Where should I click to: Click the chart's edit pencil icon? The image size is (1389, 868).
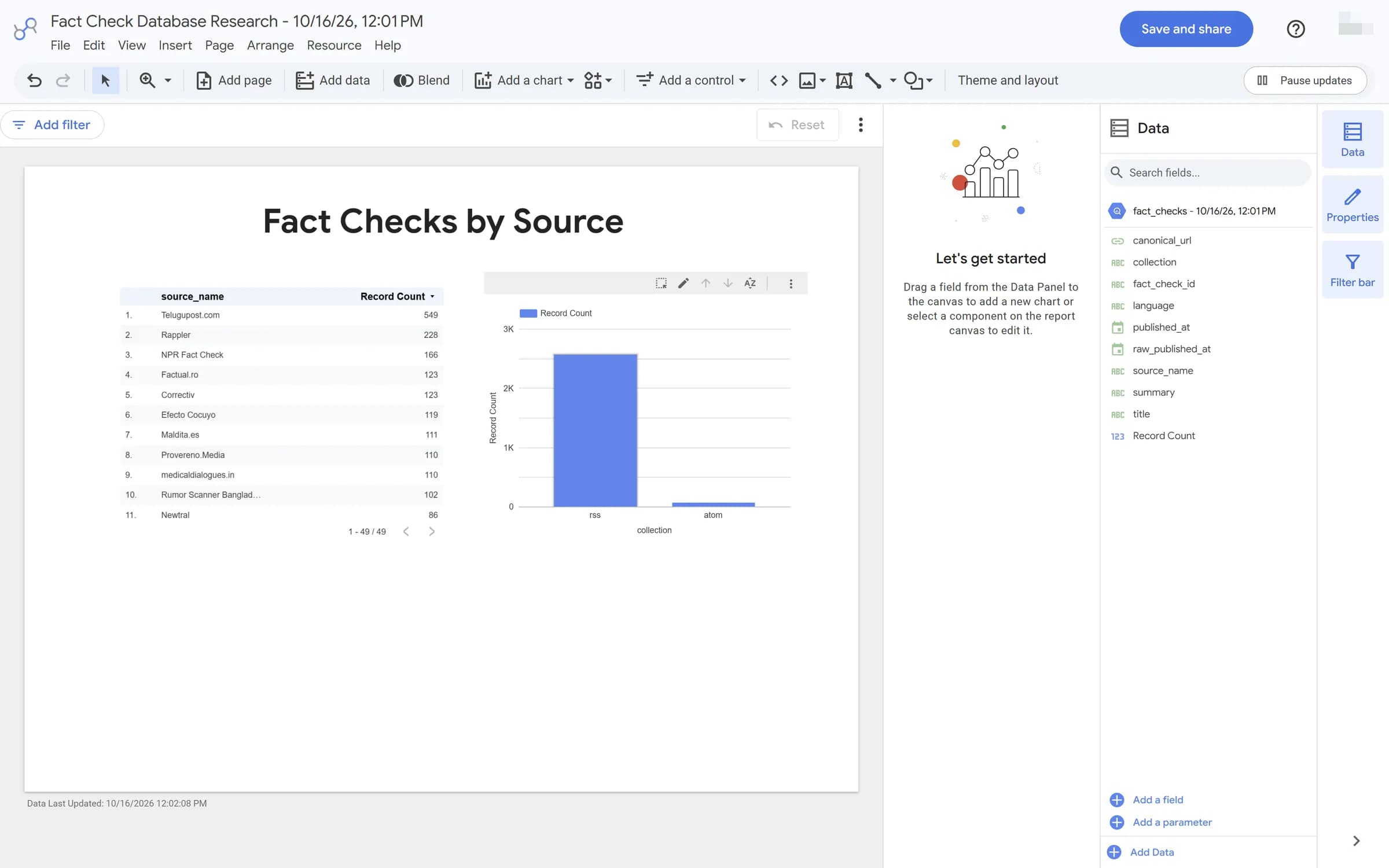(684, 283)
